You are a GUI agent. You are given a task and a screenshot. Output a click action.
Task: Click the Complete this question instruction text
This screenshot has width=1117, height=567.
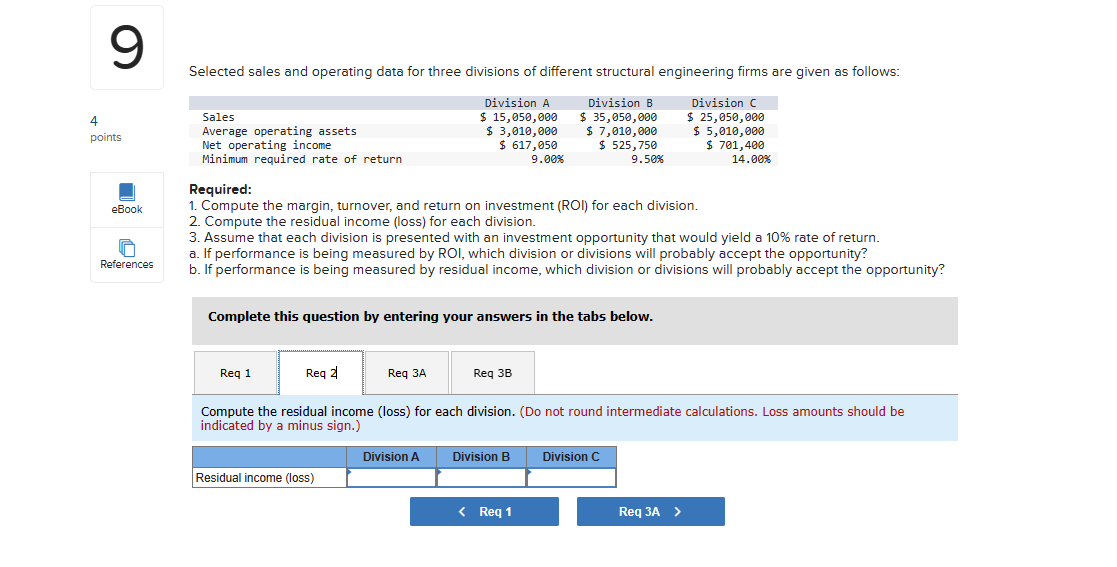click(430, 316)
